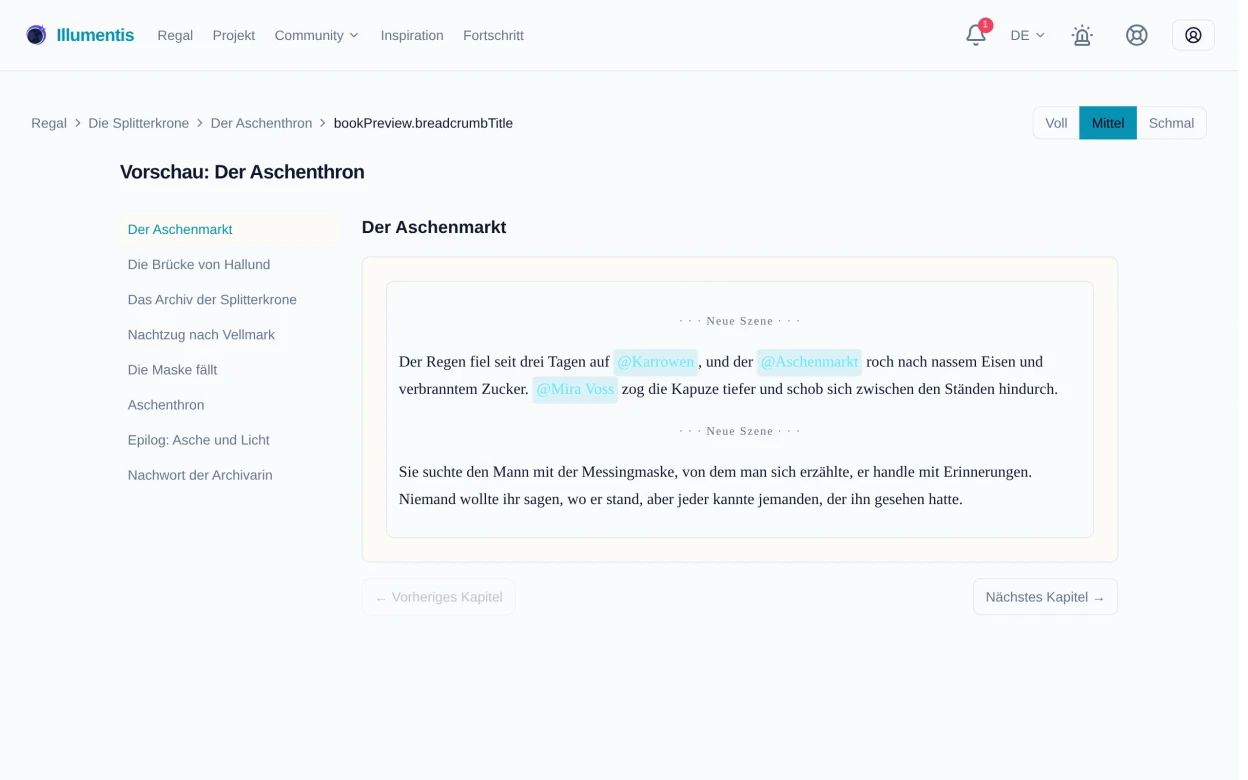Open the help lifebuoy icon
This screenshot has width=1248, height=780.
click(x=1137, y=35)
